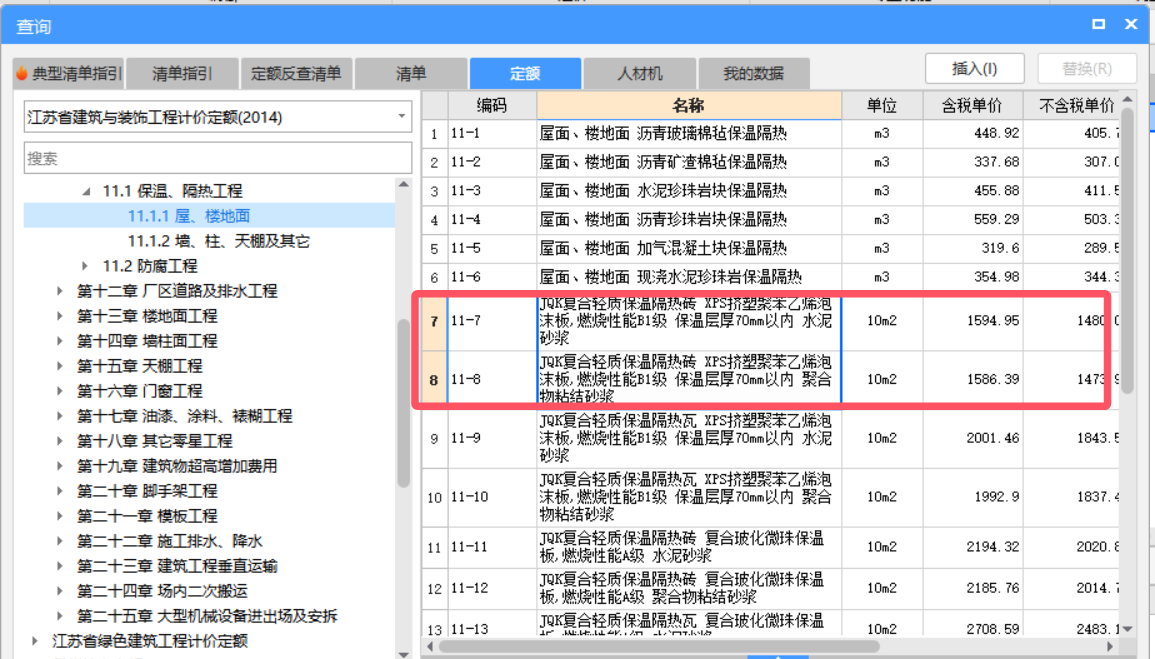The height and width of the screenshot is (659, 1155).
Task: Click code cell 11-7
Action: tap(492, 321)
